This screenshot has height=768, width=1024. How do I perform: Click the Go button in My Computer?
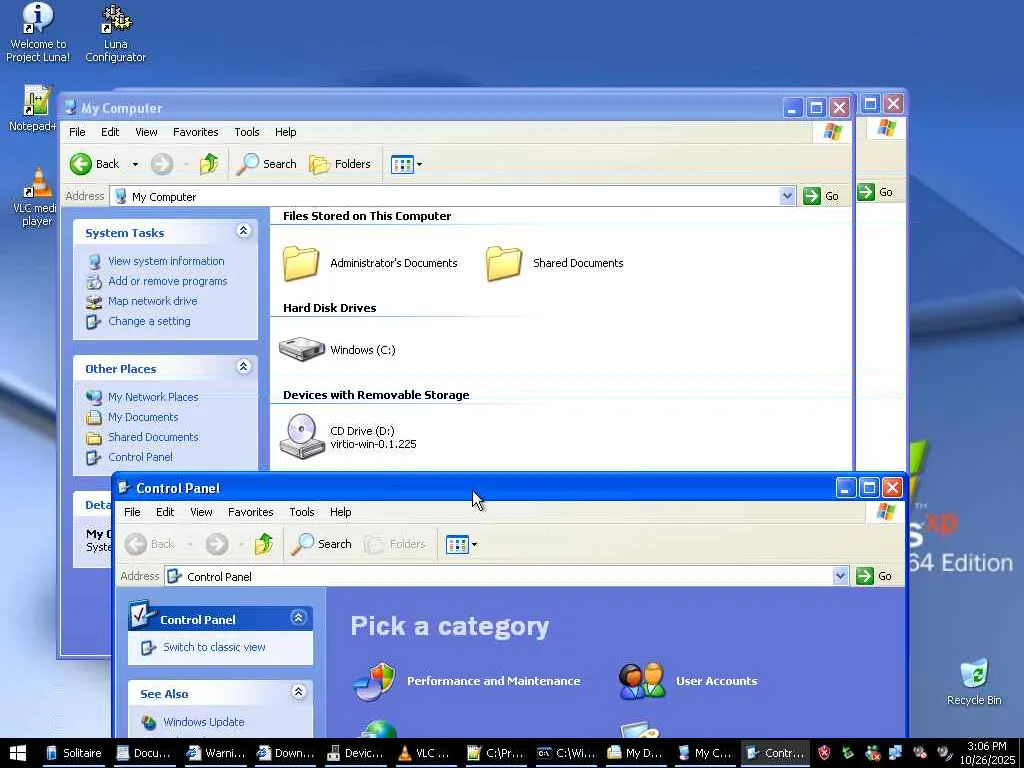822,196
